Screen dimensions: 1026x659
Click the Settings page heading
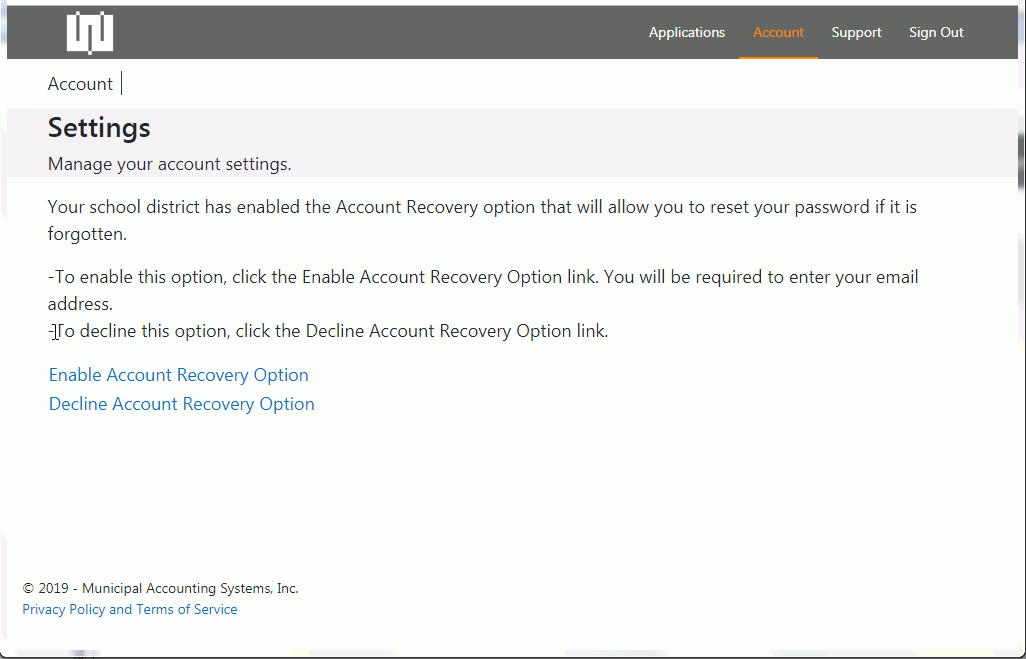coord(99,128)
